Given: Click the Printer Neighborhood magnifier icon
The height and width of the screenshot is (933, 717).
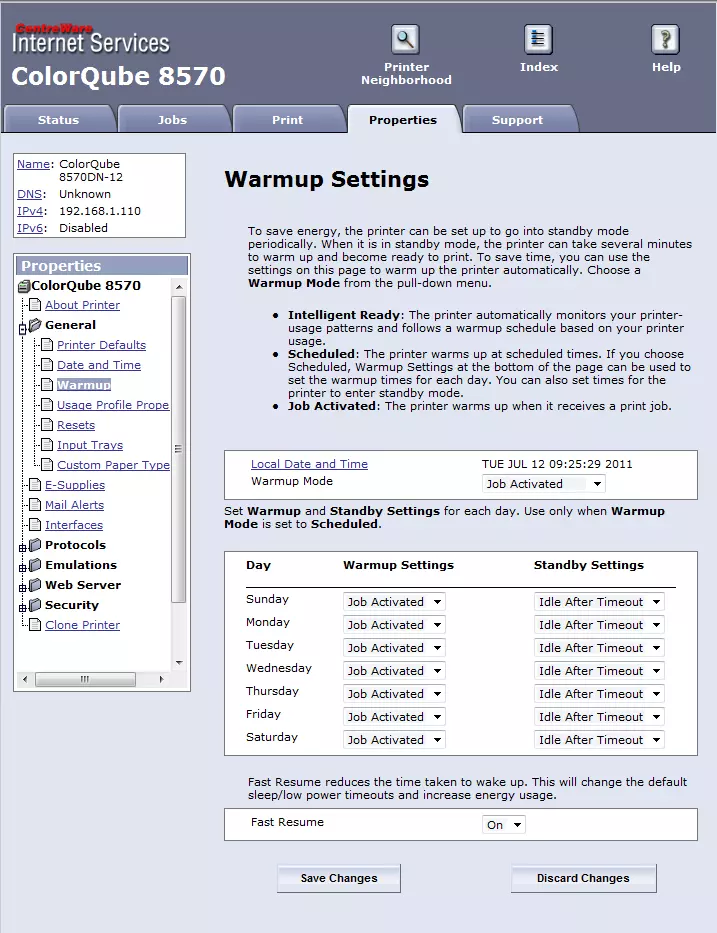Looking at the screenshot, I should [x=405, y=40].
